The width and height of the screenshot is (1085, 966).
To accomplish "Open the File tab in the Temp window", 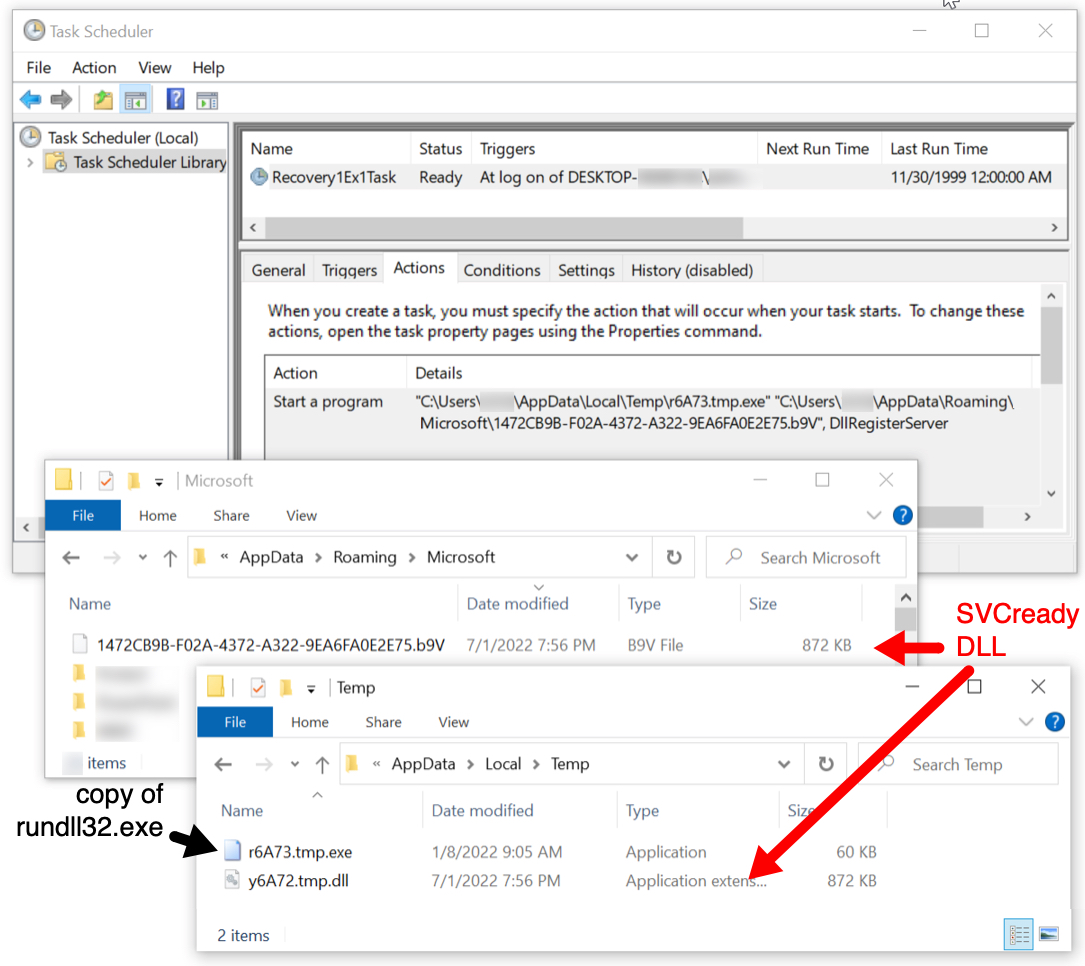I will (x=235, y=722).
